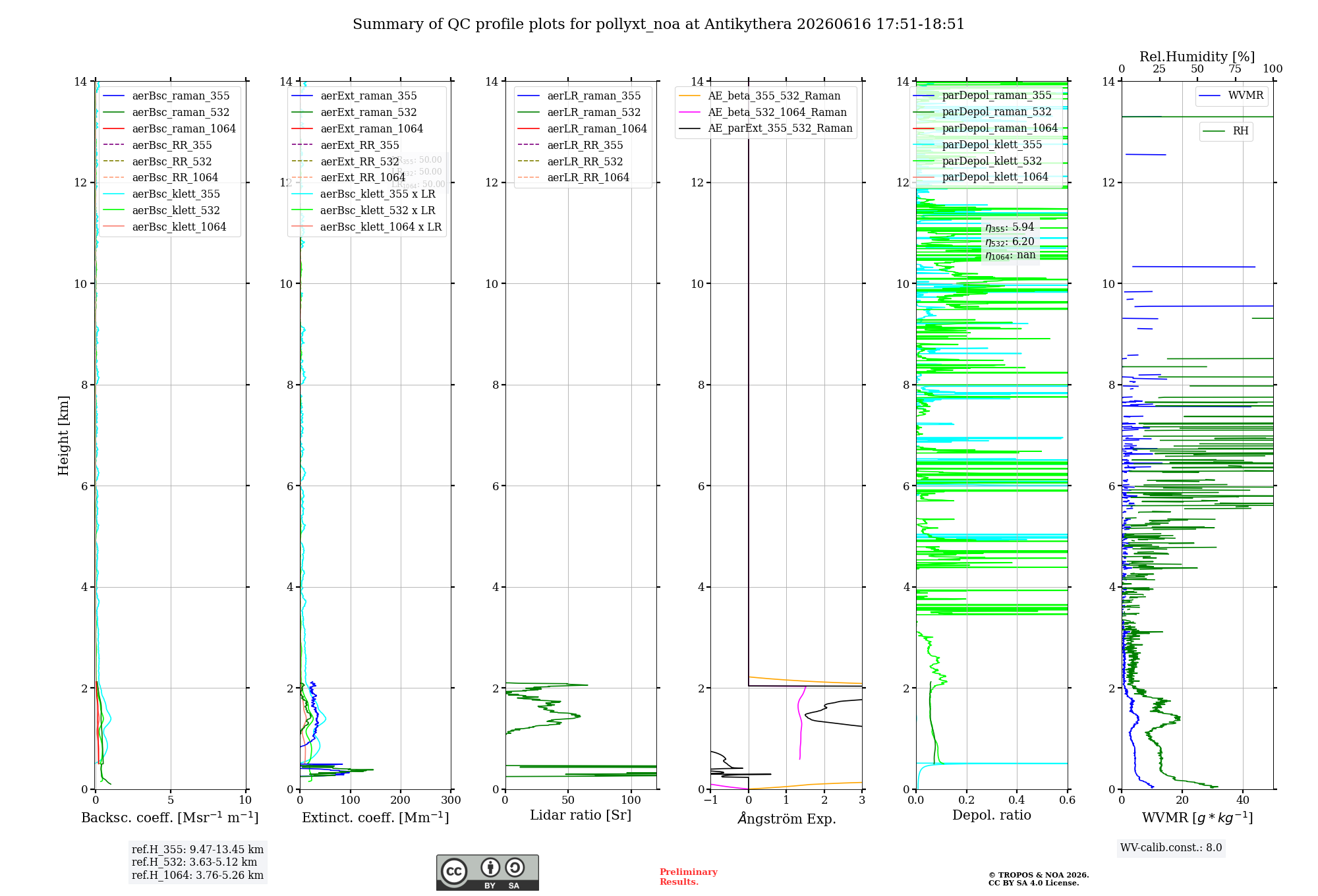
Task: Click the η532: 6.20 annotation
Action: [x=1010, y=242]
